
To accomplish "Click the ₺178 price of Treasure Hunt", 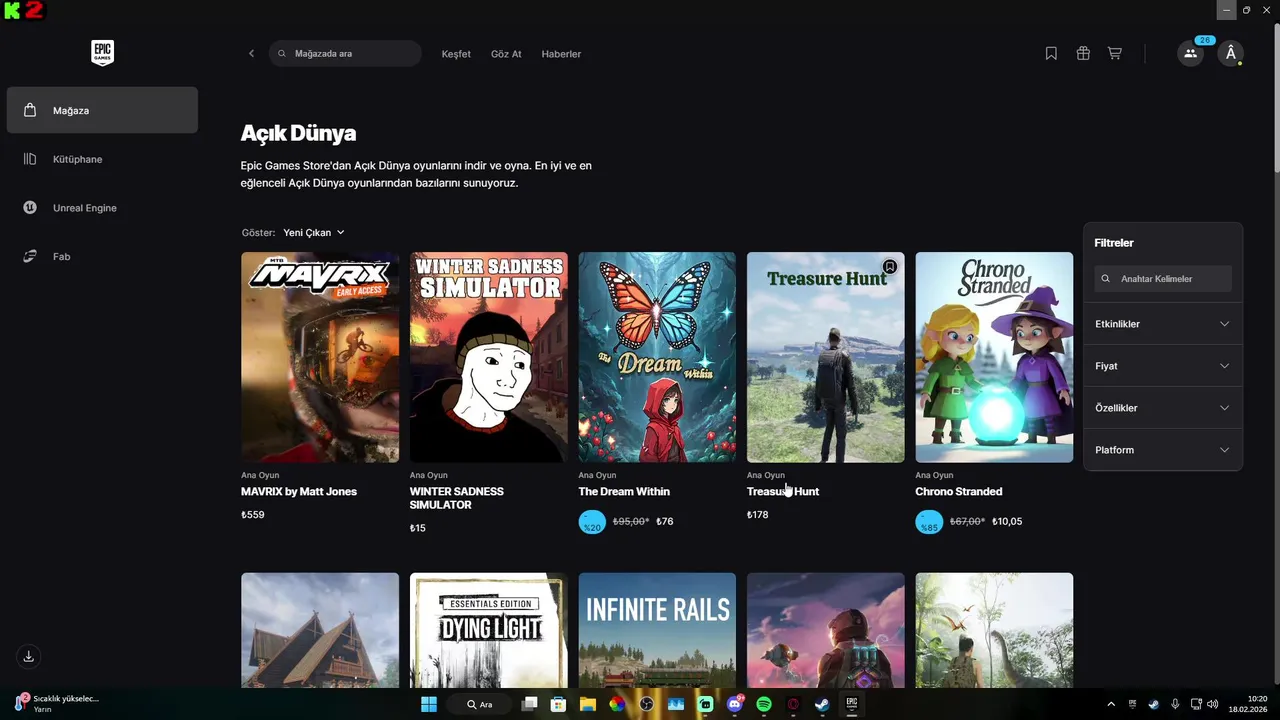I will pyautogui.click(x=758, y=515).
